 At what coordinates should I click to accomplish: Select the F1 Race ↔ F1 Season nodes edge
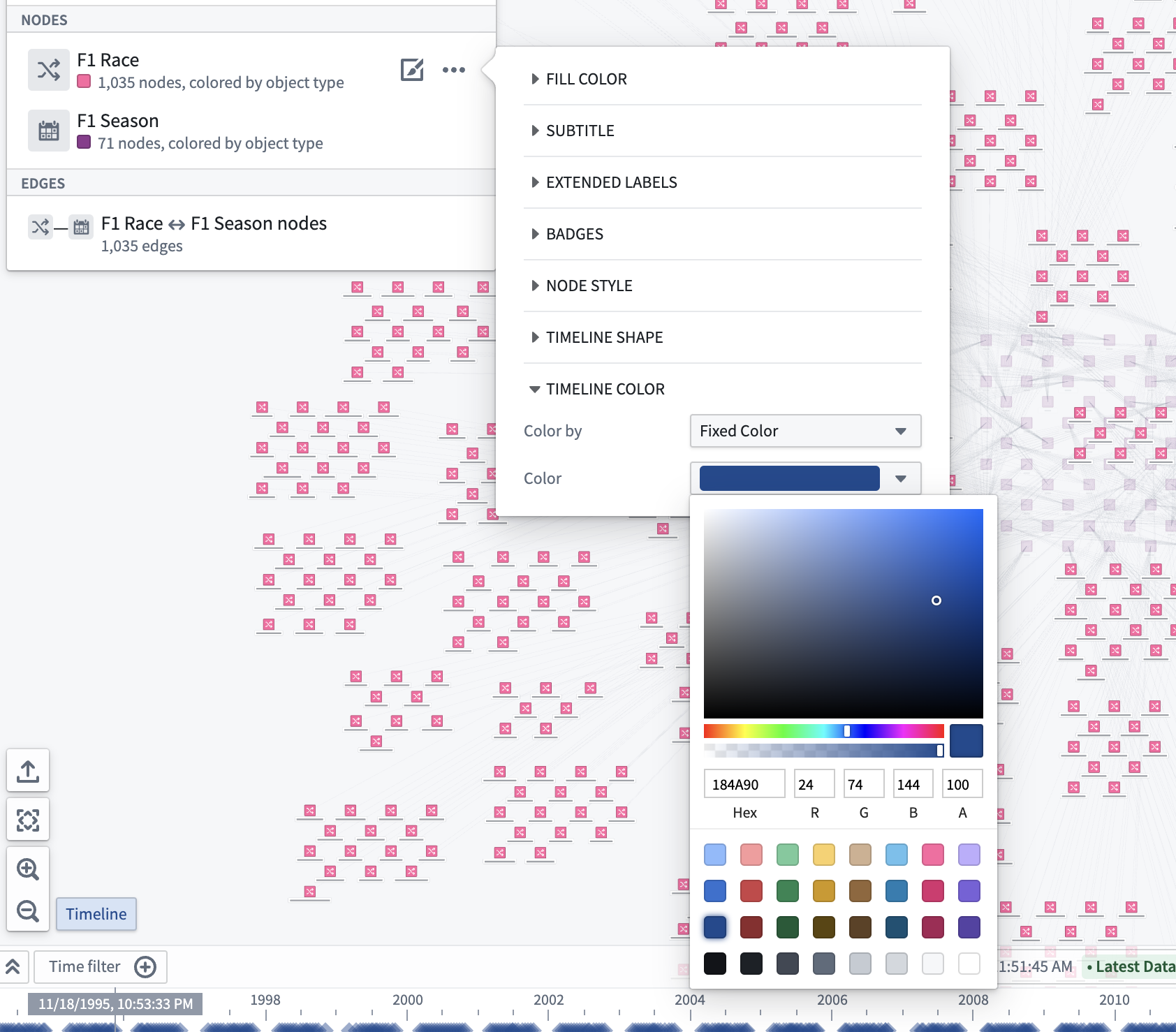click(x=214, y=234)
